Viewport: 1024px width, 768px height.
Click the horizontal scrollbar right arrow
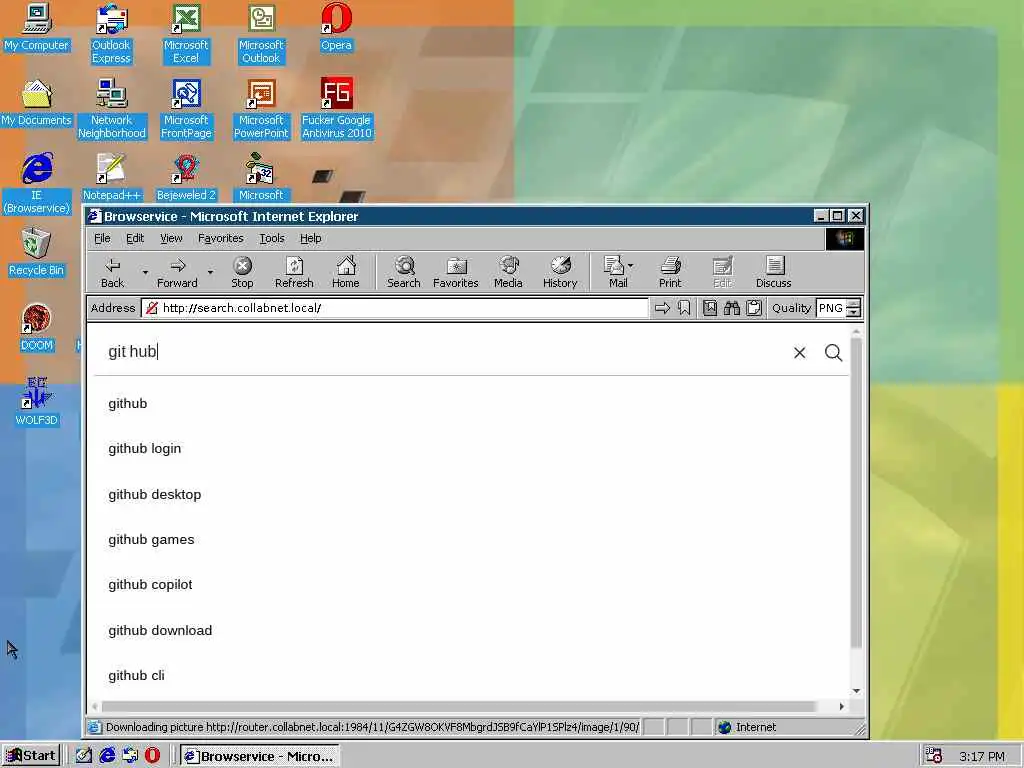point(842,706)
